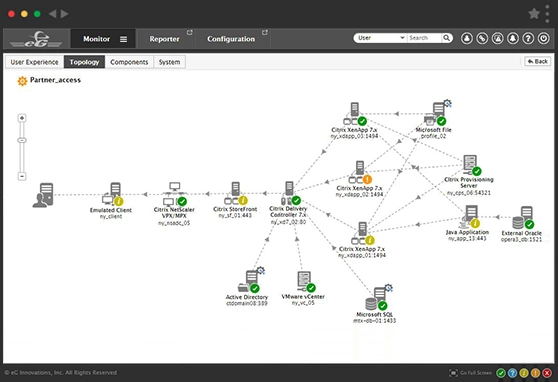Open the user profile icon
Screen dimensions: 558x382
(467, 38)
